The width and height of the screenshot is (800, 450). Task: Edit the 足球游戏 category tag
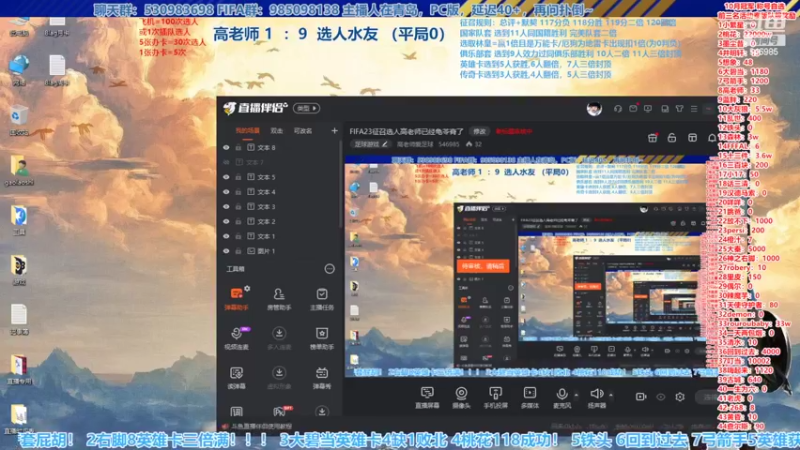[x=370, y=144]
